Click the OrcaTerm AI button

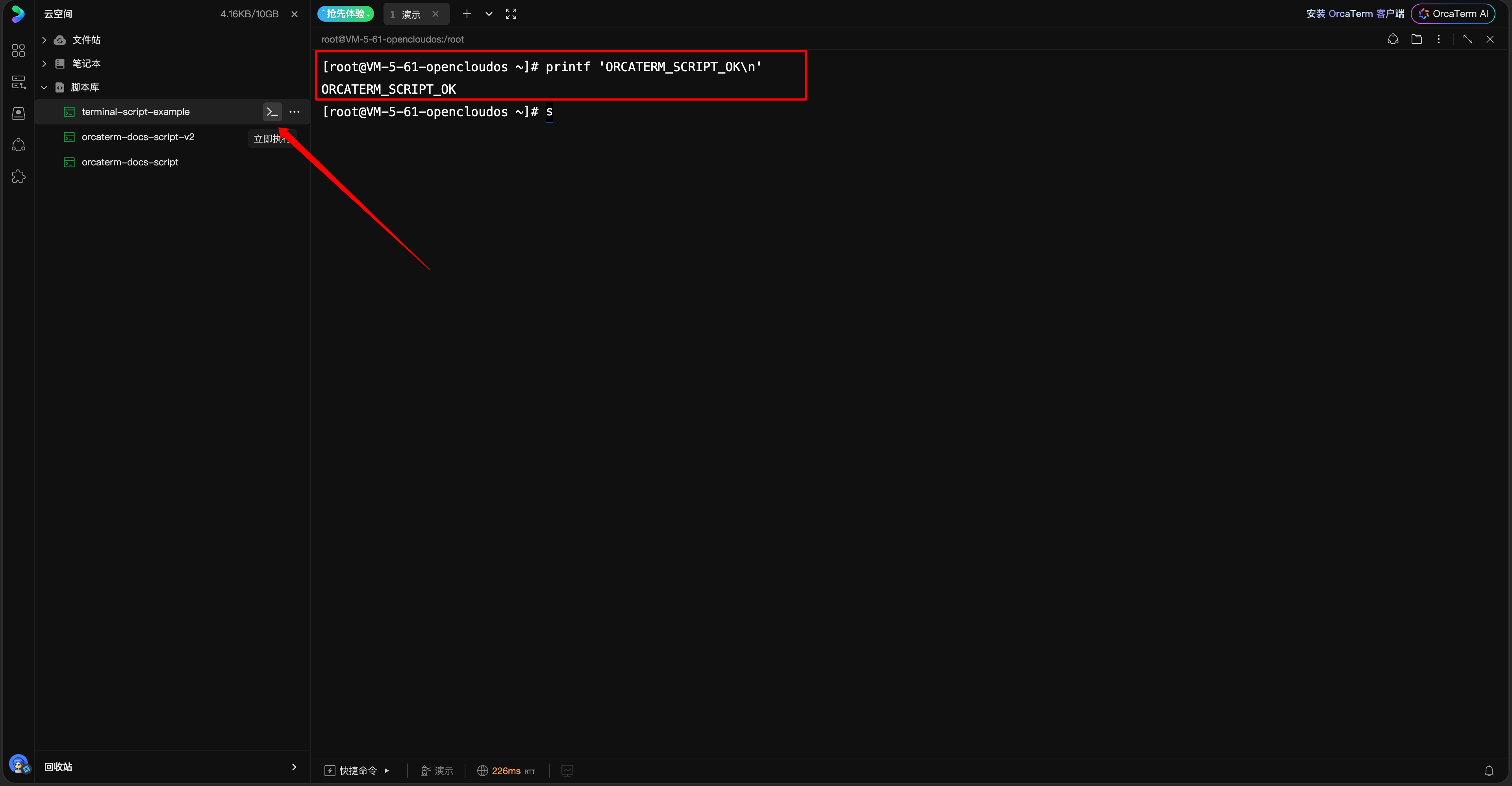1453,13
